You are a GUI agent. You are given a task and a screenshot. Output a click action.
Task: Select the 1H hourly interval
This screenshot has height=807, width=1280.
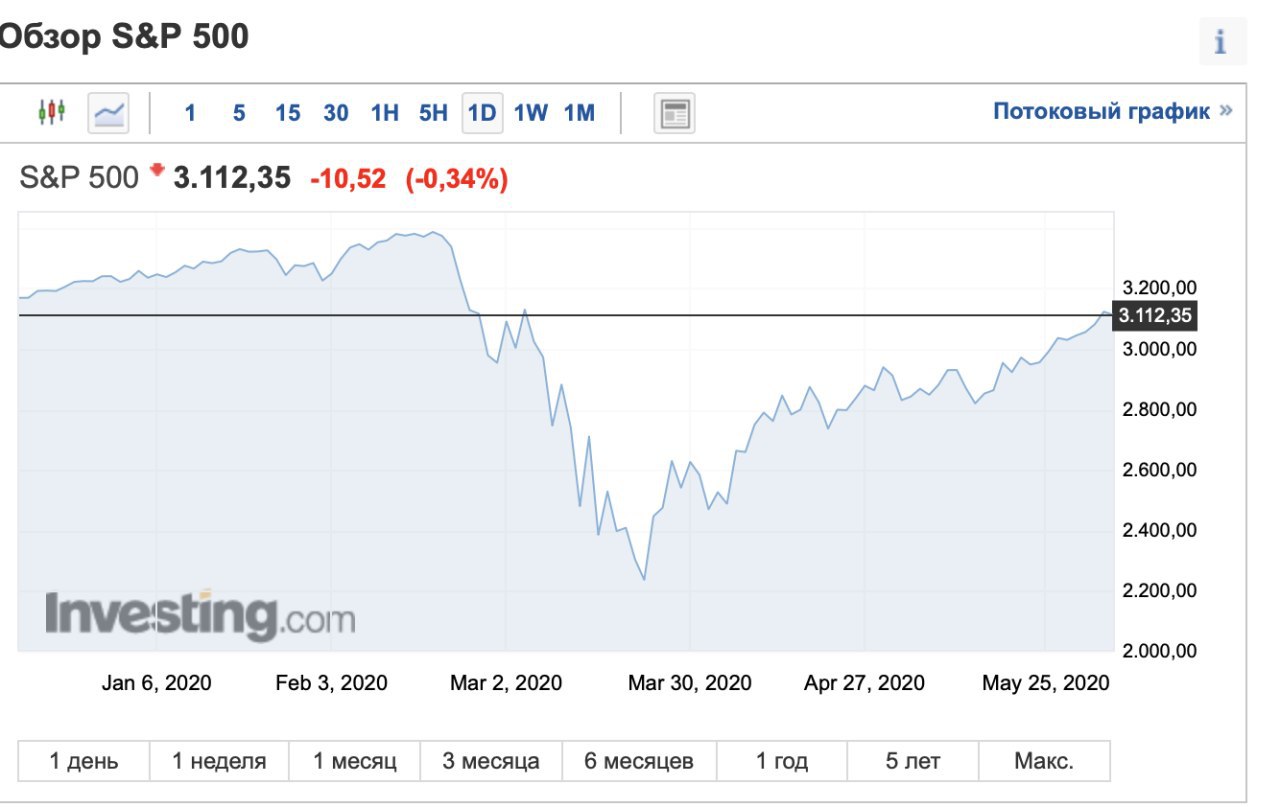click(385, 113)
